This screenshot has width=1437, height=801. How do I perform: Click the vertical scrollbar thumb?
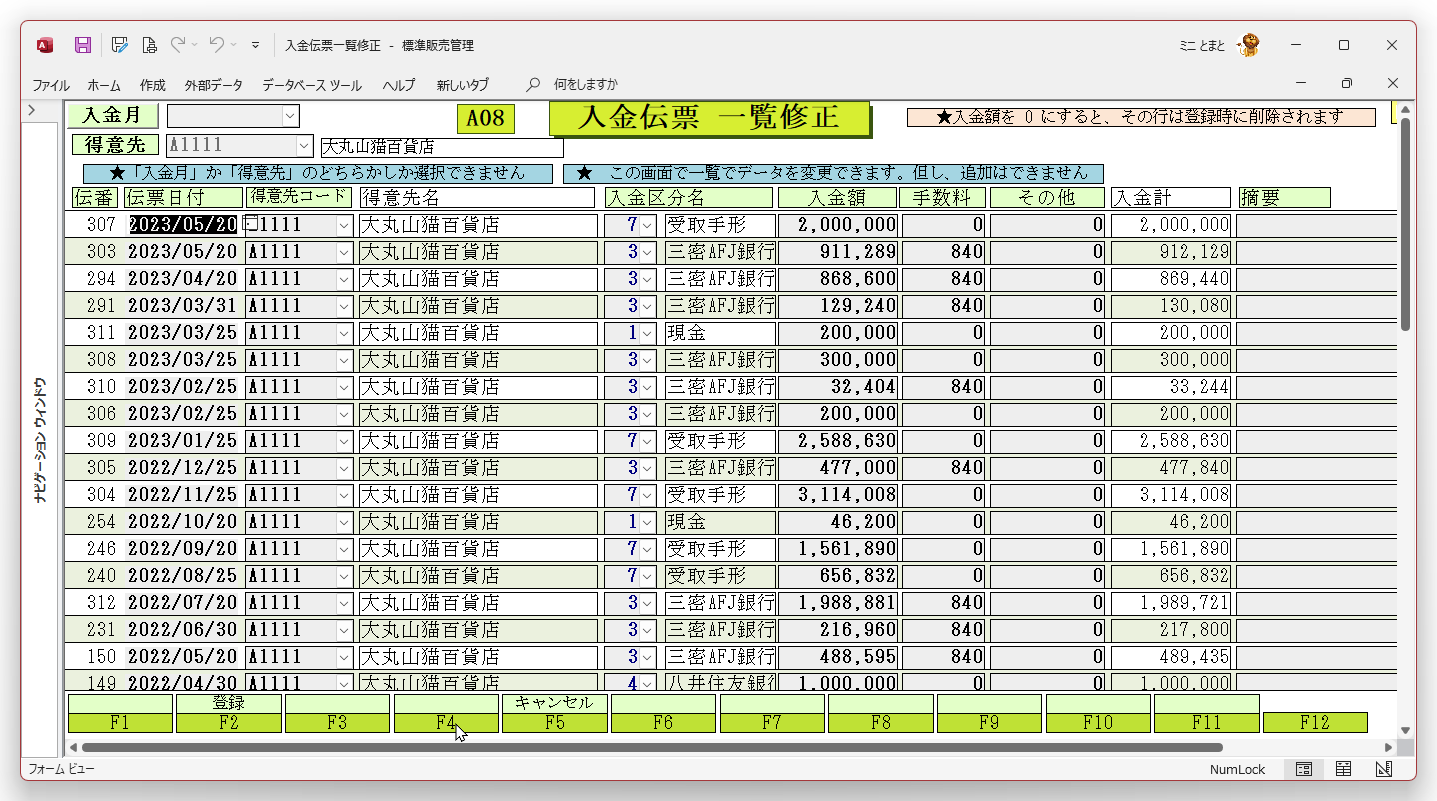[1405, 224]
